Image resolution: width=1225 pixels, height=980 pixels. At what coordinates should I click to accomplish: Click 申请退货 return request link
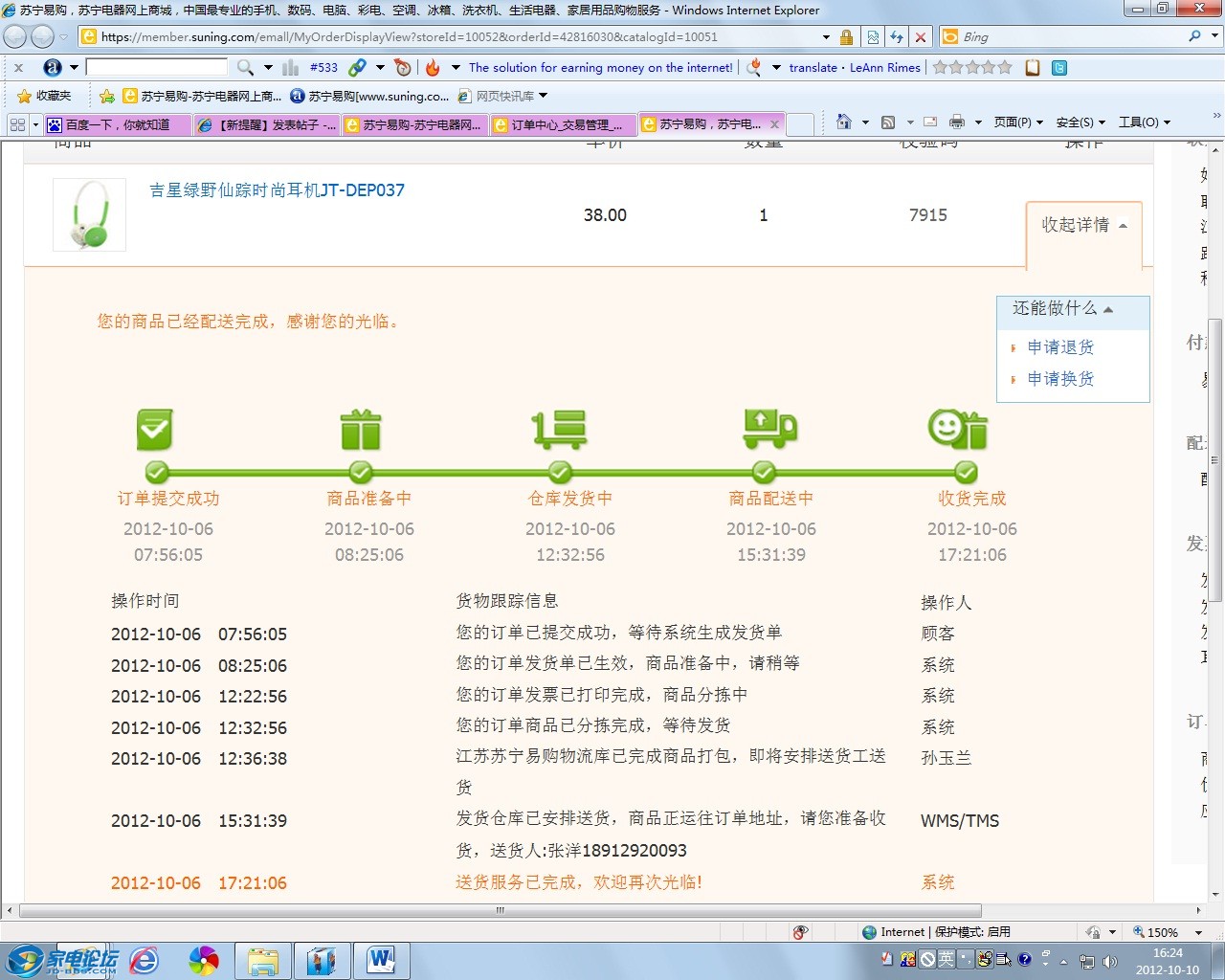coord(1060,347)
